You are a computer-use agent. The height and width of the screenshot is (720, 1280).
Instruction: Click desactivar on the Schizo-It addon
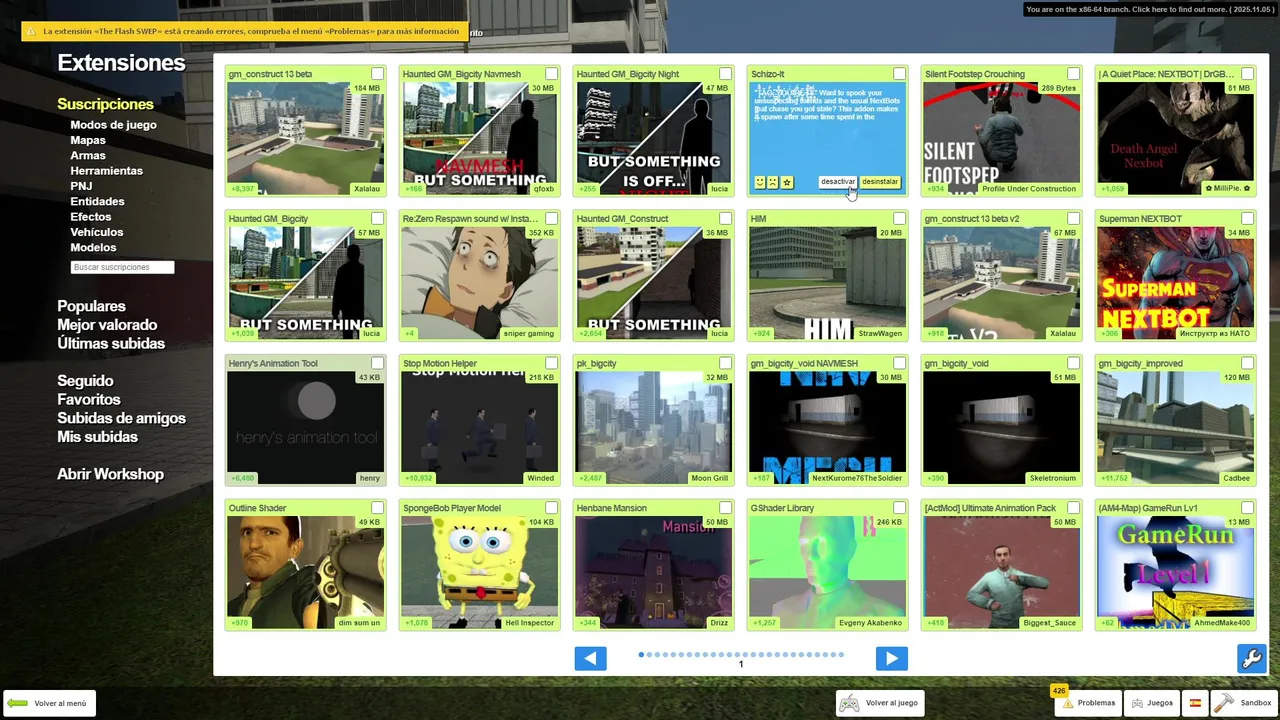838,182
